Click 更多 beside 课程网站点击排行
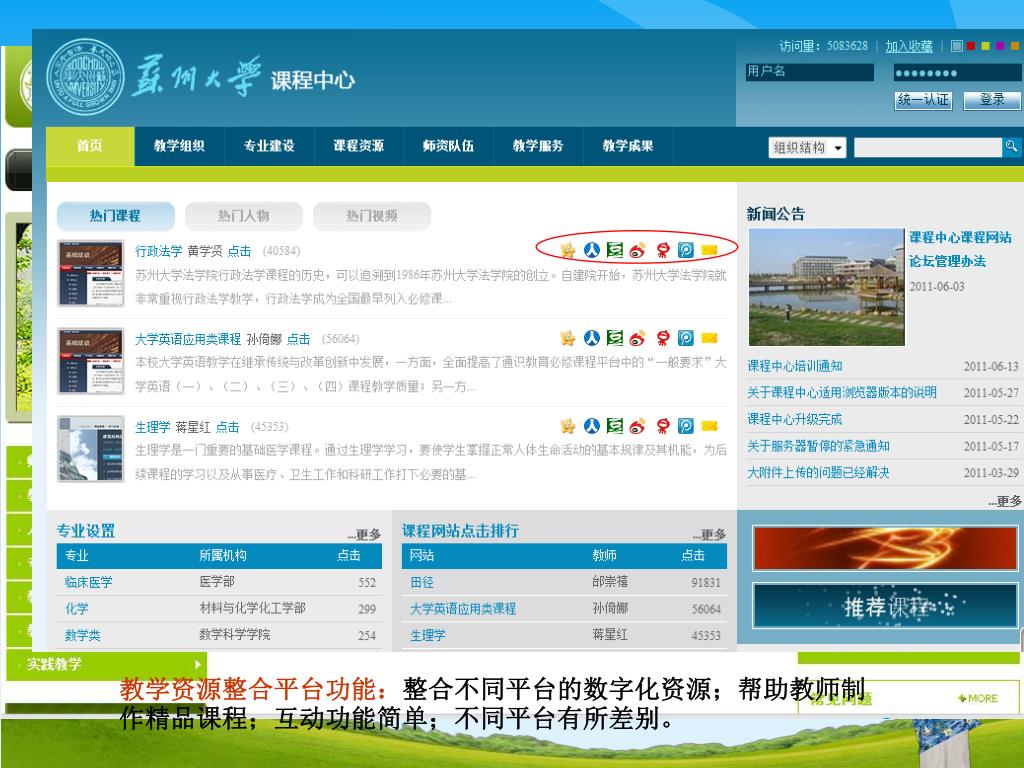The width and height of the screenshot is (1024, 768). 709,535
